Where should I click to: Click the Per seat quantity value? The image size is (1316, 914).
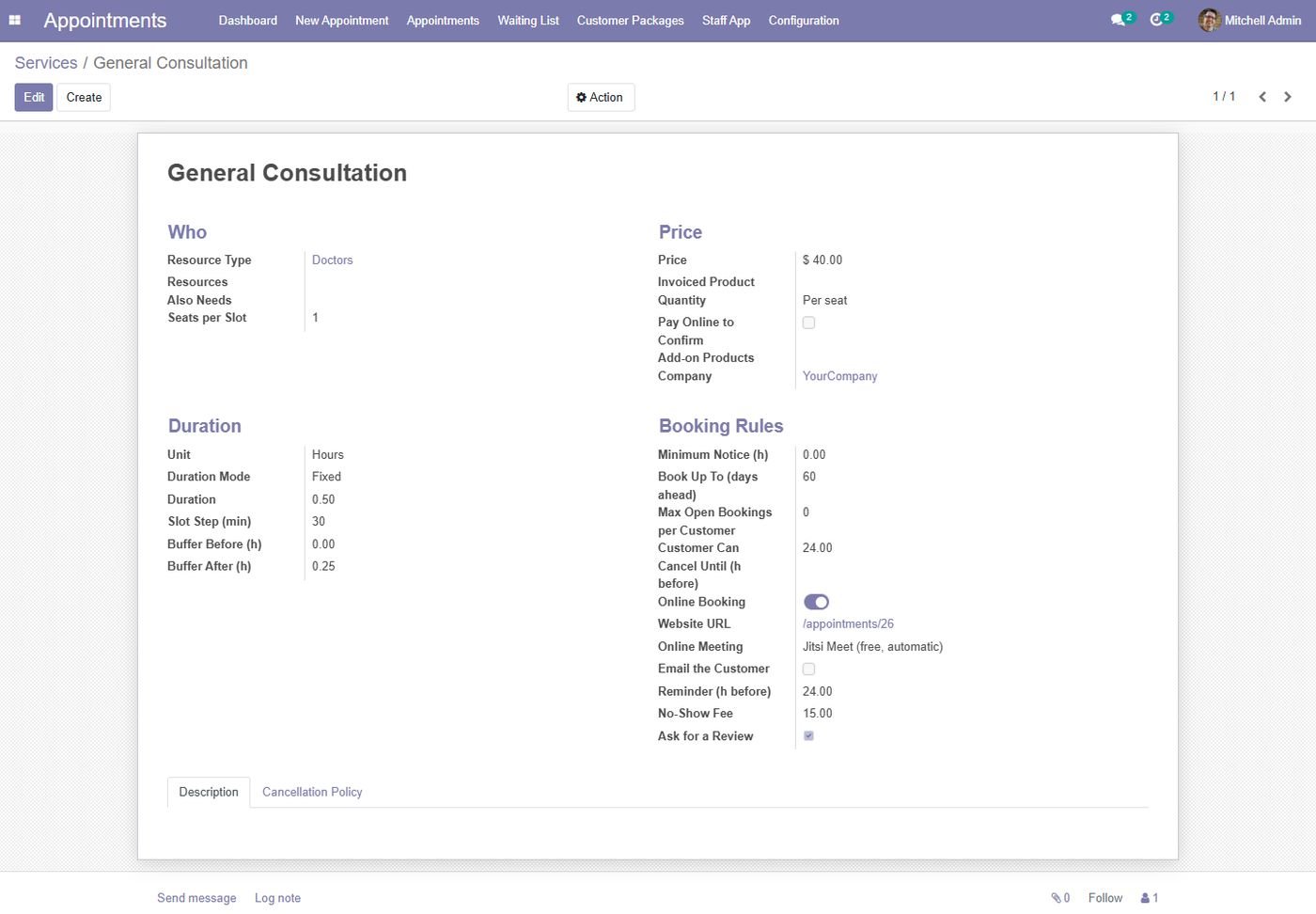(825, 301)
